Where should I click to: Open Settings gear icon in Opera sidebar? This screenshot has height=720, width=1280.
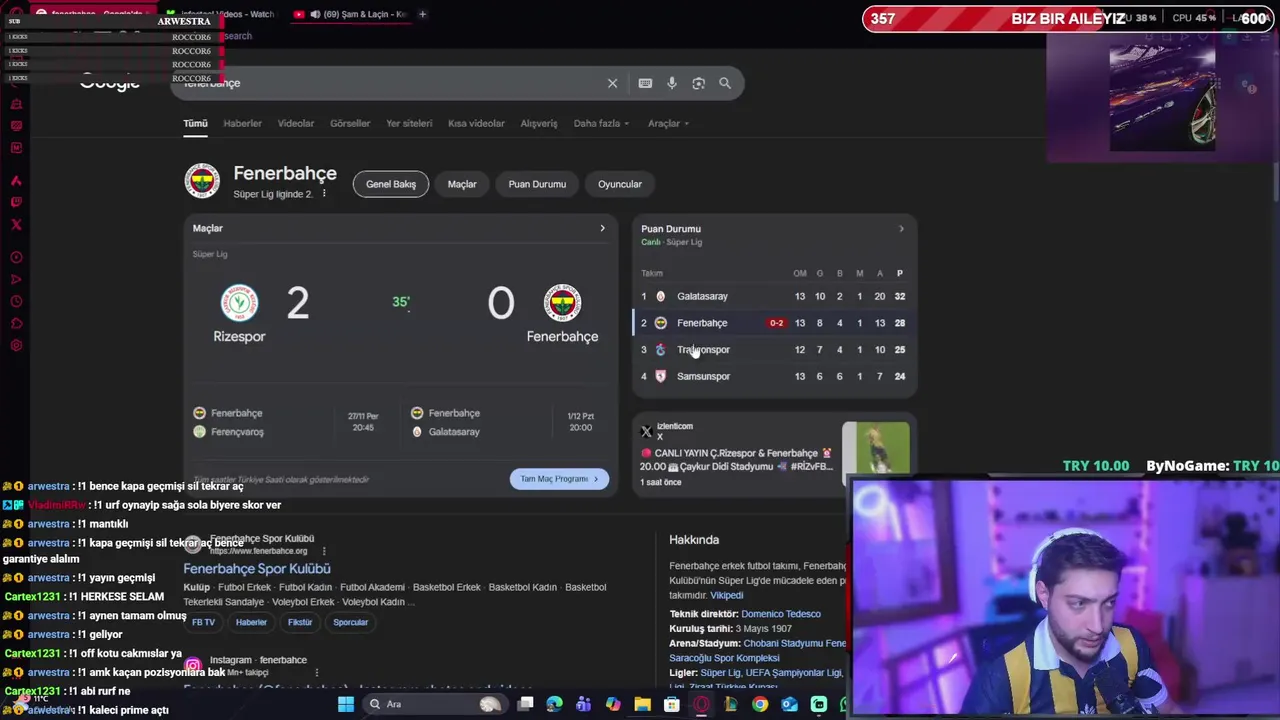coord(16,345)
